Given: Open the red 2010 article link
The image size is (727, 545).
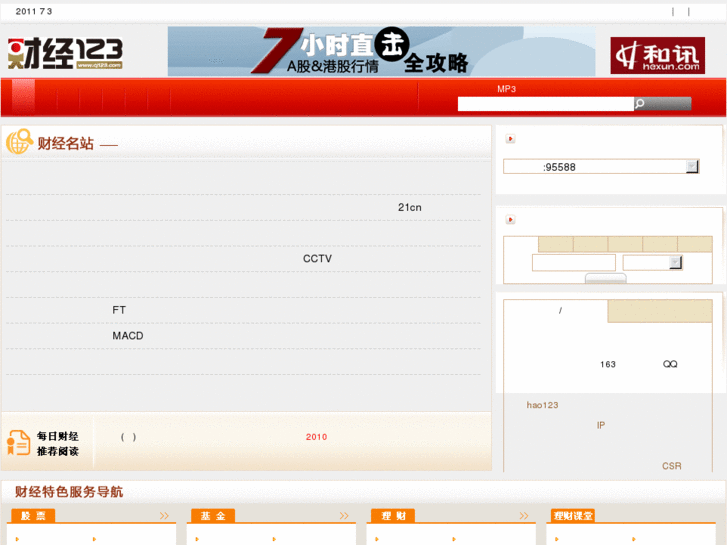Looking at the screenshot, I should [316, 437].
